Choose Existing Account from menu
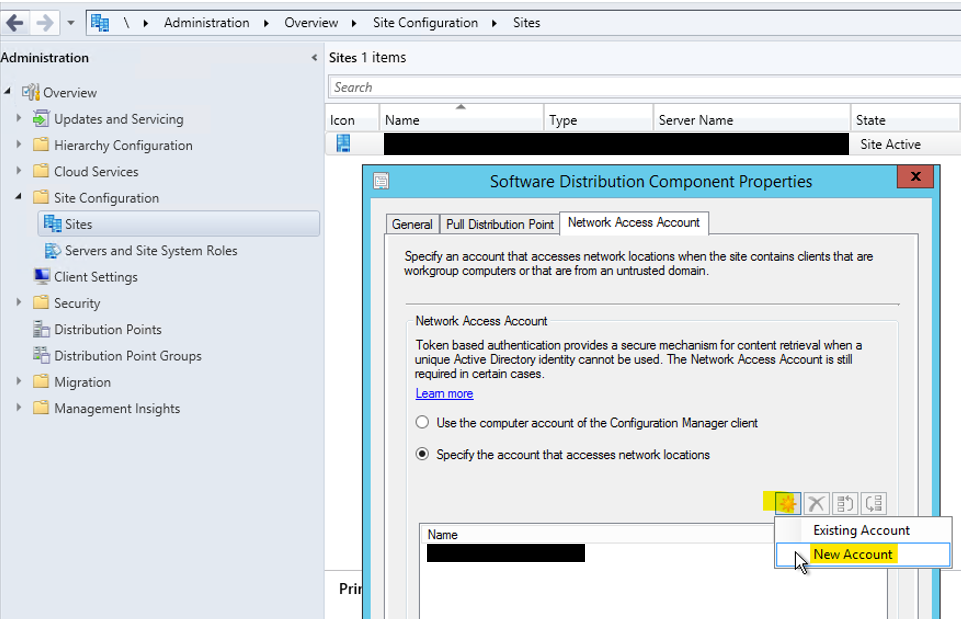This screenshot has height=619, width=961. tap(862, 530)
